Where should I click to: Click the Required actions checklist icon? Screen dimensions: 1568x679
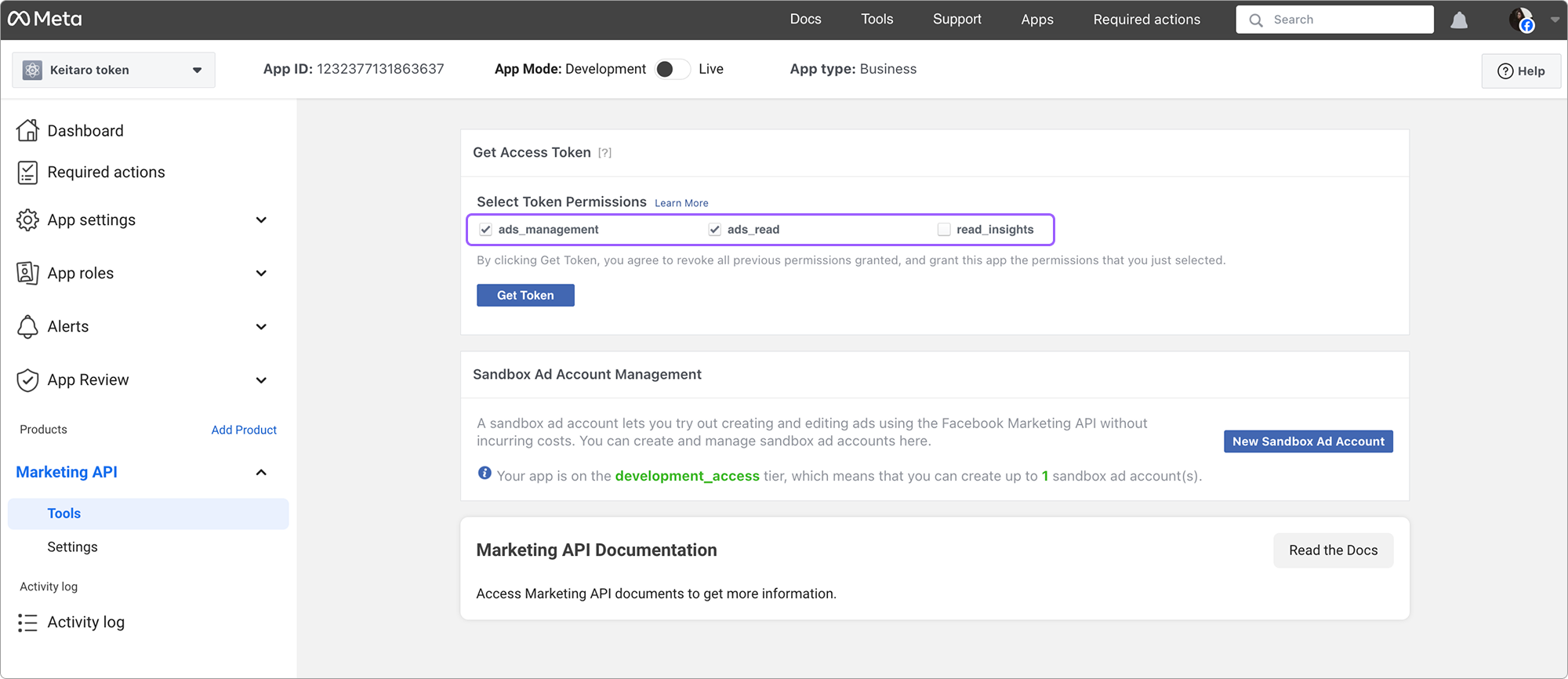coord(27,172)
